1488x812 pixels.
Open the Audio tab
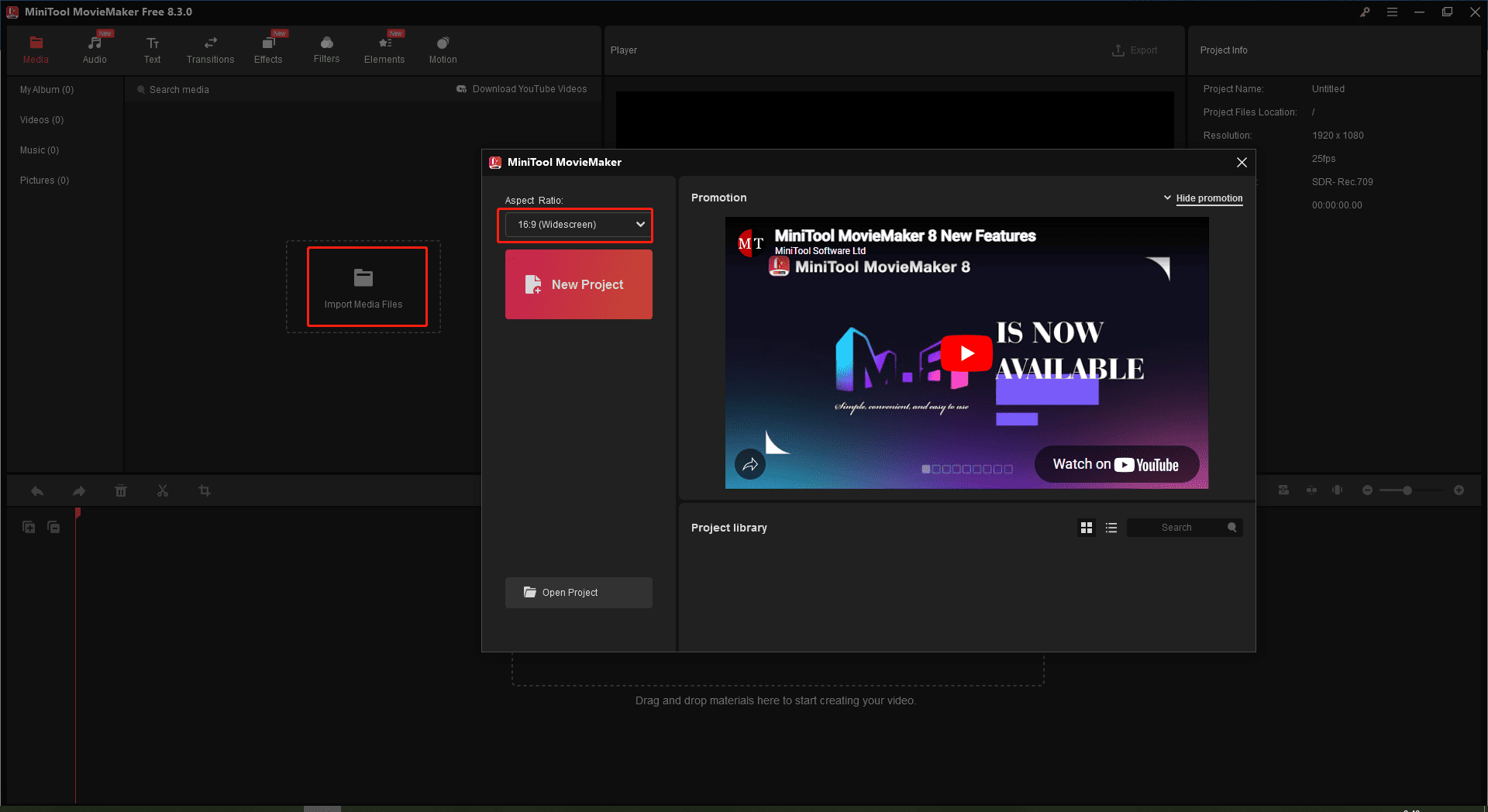[95, 50]
